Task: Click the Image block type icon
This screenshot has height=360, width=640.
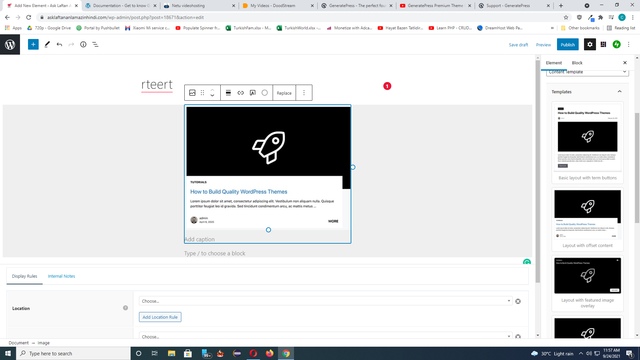Action: click(192, 93)
